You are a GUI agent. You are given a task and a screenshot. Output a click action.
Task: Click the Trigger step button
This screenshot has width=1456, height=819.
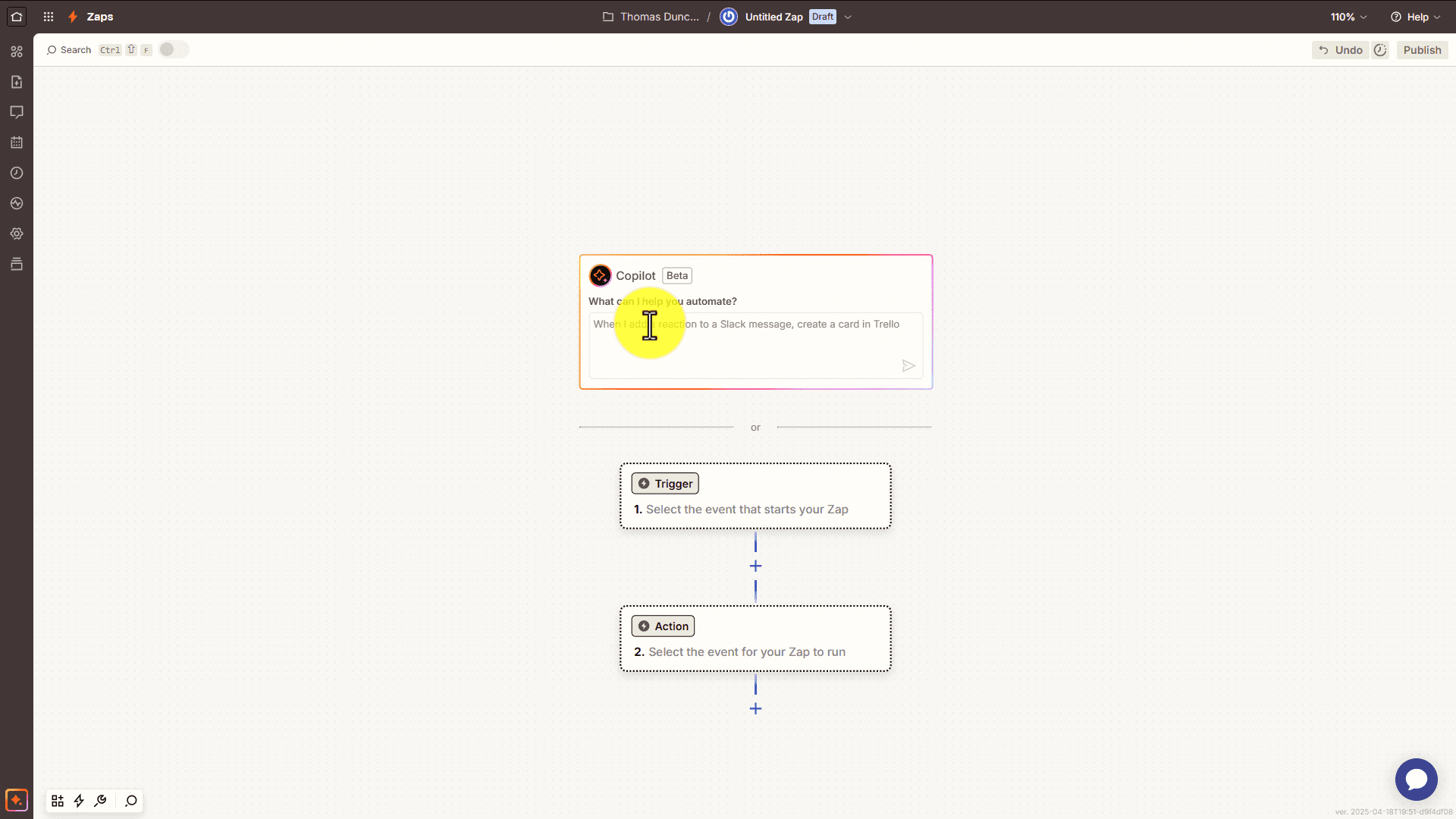(x=665, y=484)
